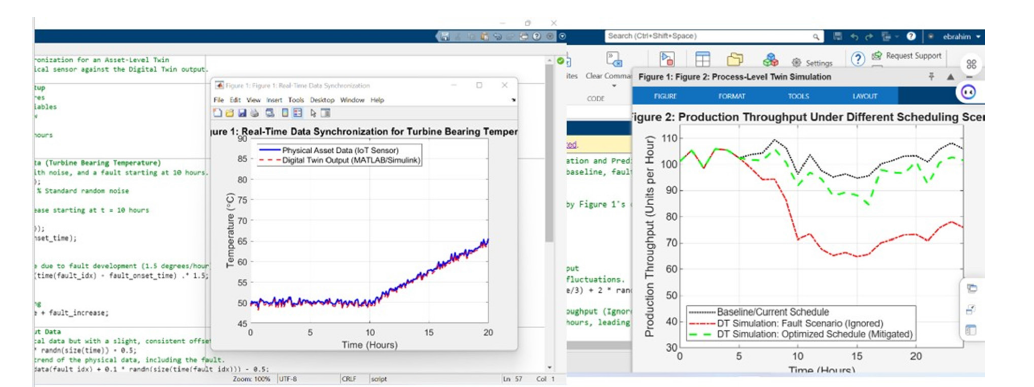
Task: Open Window menu in Figure 1 window
Action: [352, 100]
